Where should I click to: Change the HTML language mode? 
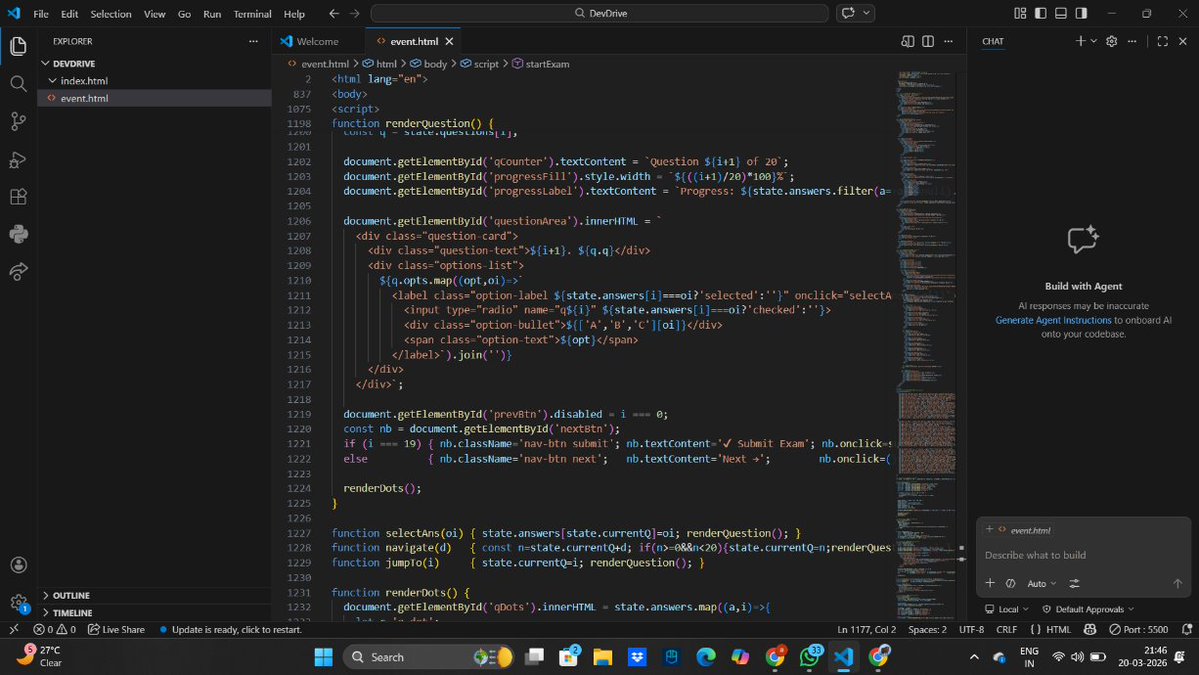[x=1058, y=630]
